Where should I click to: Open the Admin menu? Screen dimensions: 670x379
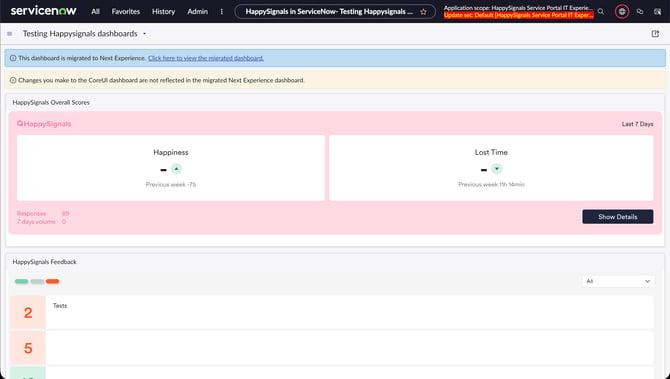pos(197,12)
